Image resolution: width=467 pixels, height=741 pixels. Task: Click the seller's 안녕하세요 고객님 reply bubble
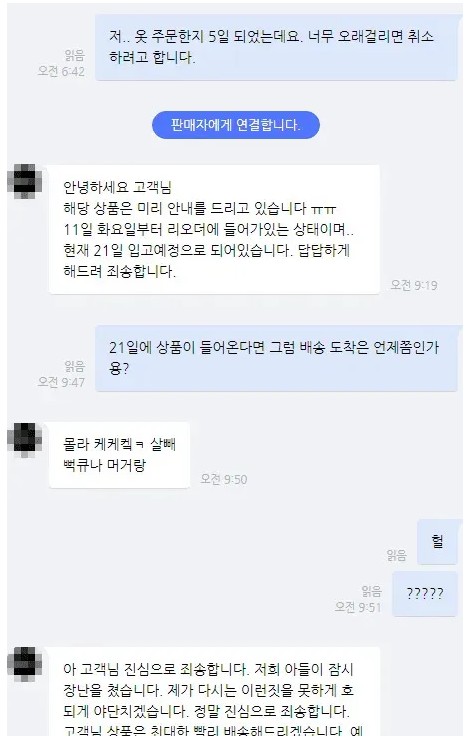(214, 229)
